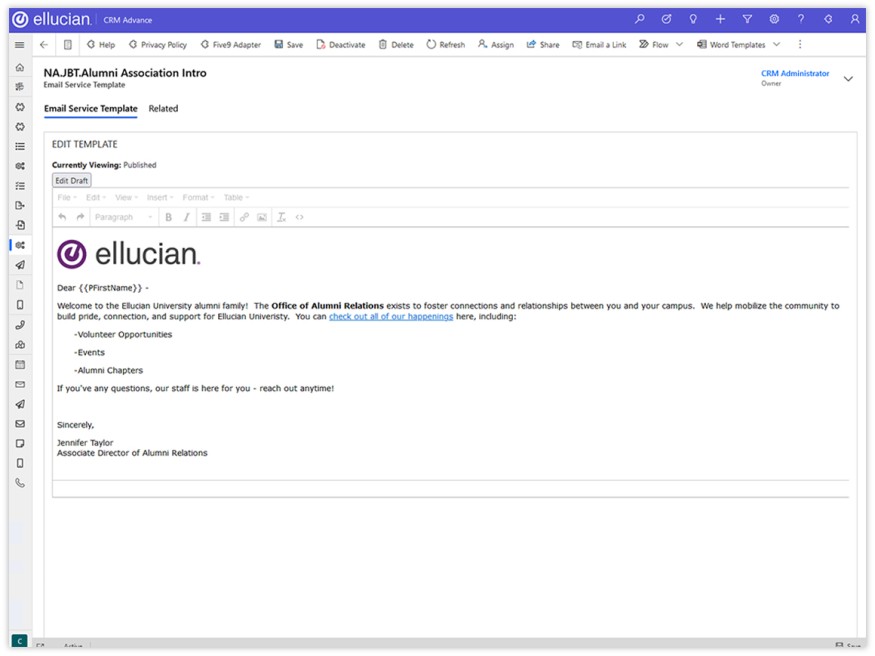Click into the template body text area
875x656 pixels.
point(451,354)
